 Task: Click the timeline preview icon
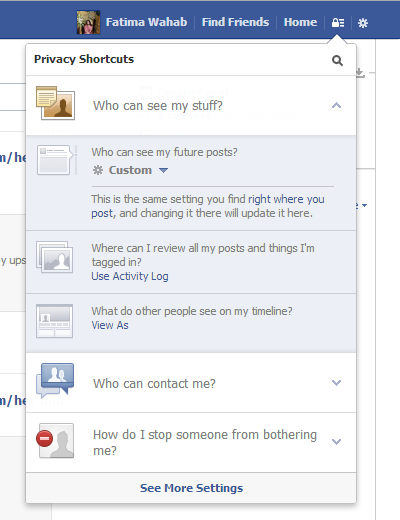coord(55,321)
